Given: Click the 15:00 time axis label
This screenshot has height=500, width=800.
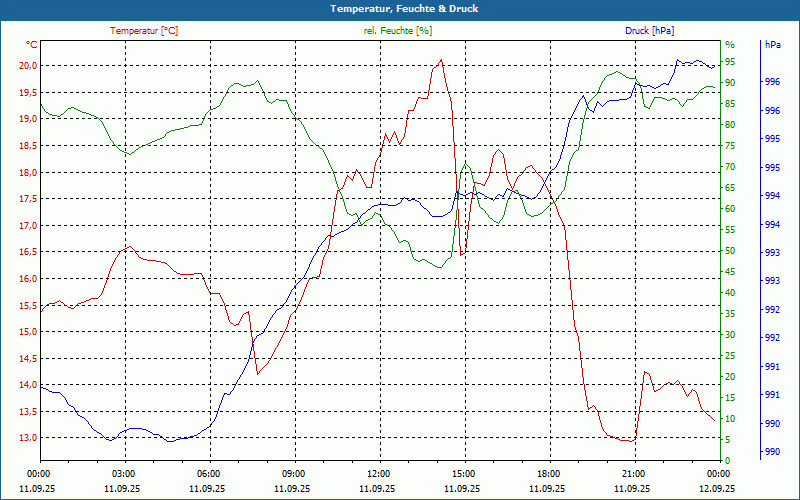Looking at the screenshot, I should click(x=465, y=474).
